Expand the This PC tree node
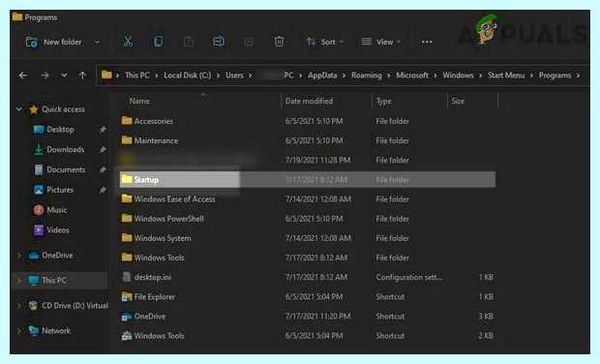 (x=19, y=281)
